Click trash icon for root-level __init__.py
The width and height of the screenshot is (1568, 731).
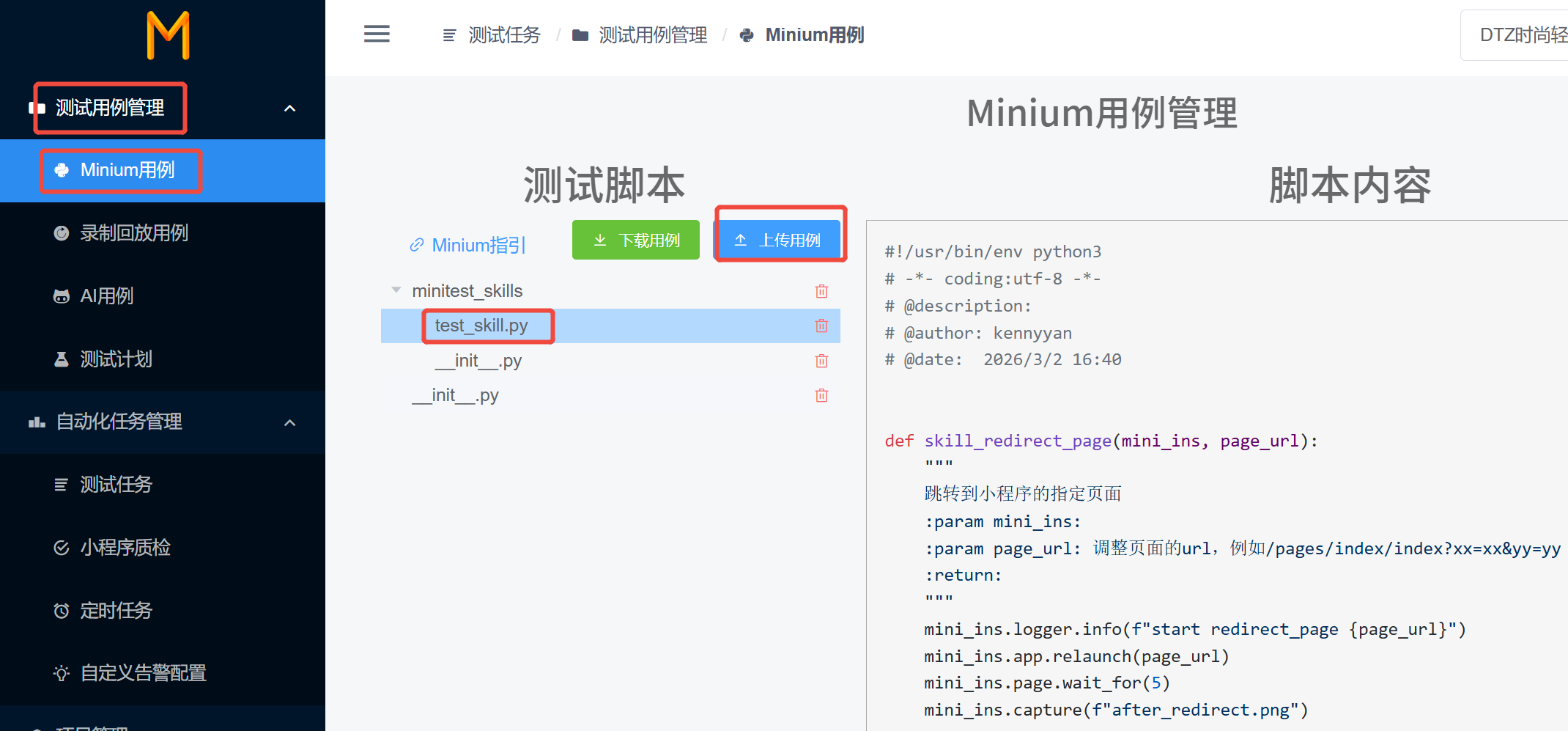coord(821,395)
